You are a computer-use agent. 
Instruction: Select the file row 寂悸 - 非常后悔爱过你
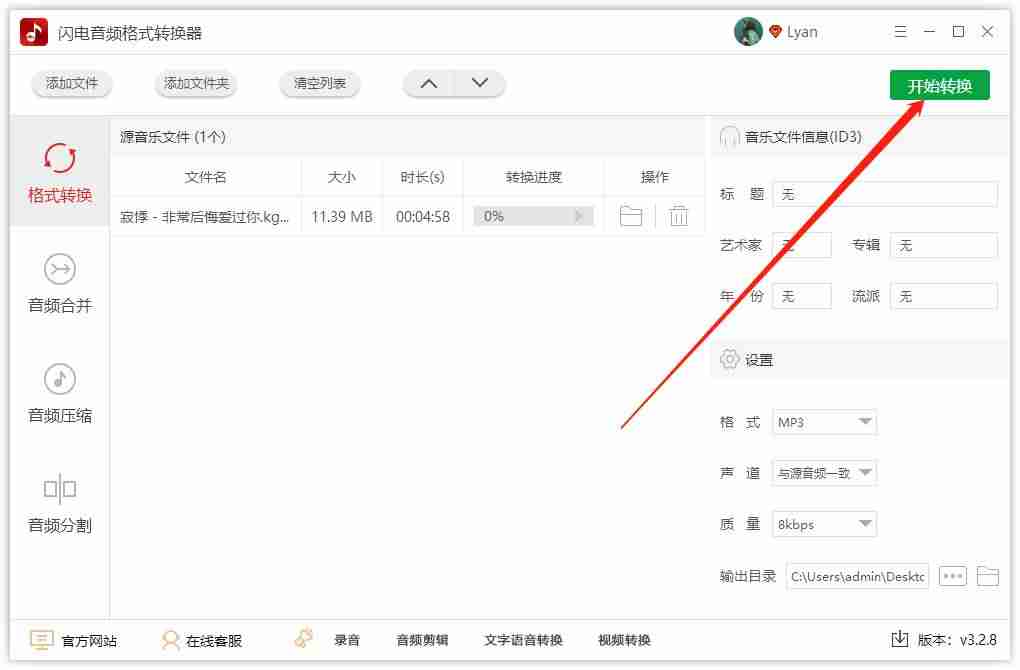[408, 216]
